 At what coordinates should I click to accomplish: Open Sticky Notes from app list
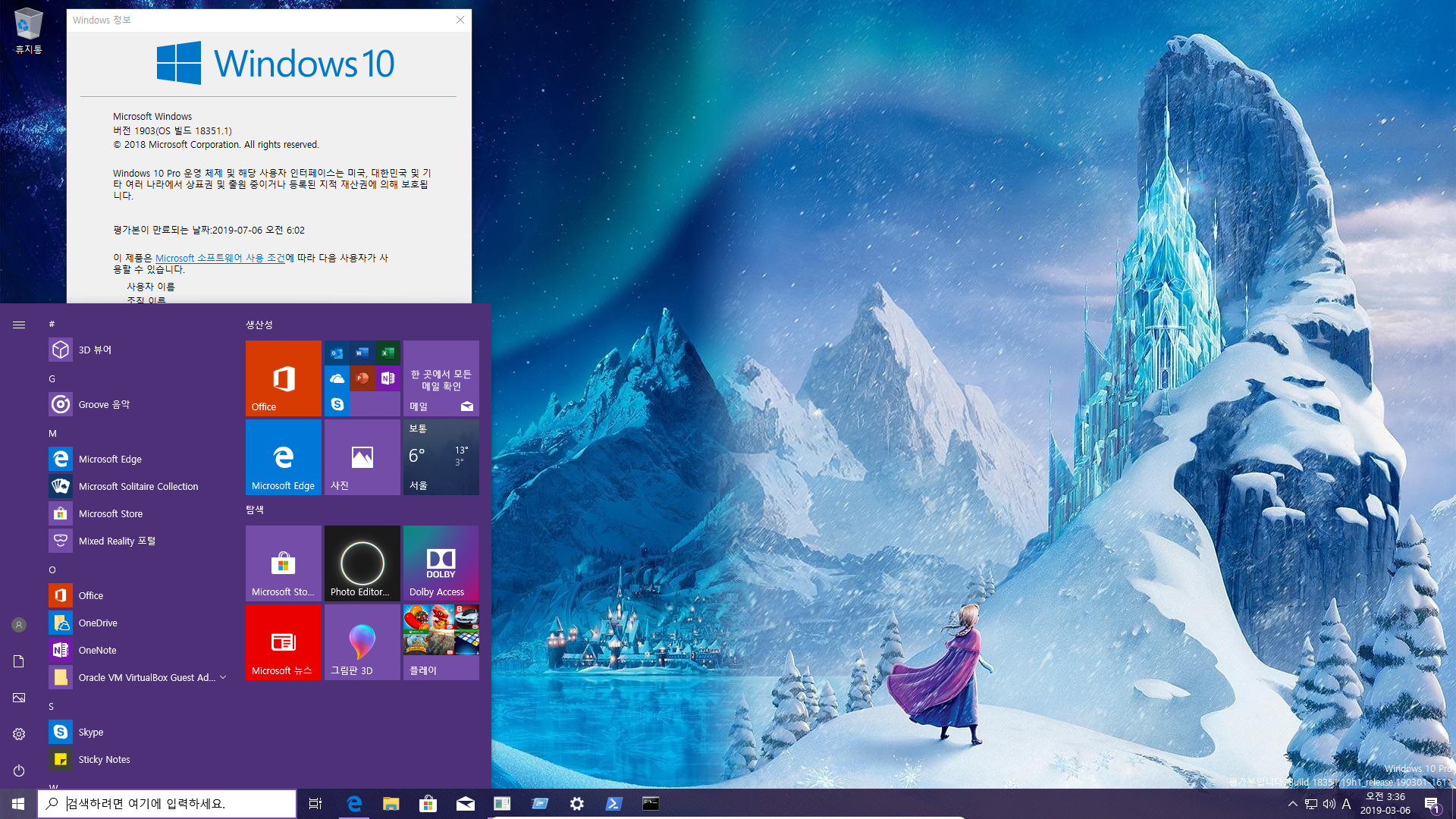click(x=136, y=759)
